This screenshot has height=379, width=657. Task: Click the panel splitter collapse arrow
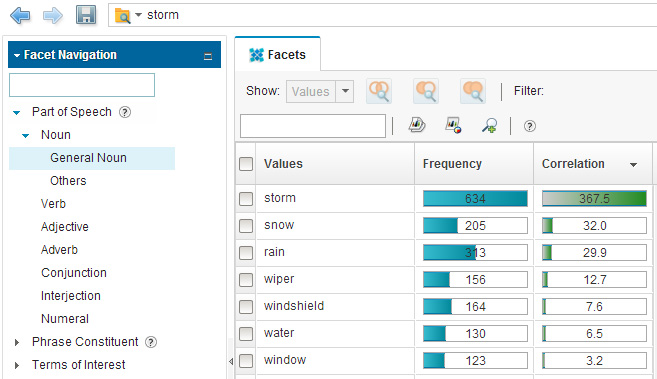point(231,361)
